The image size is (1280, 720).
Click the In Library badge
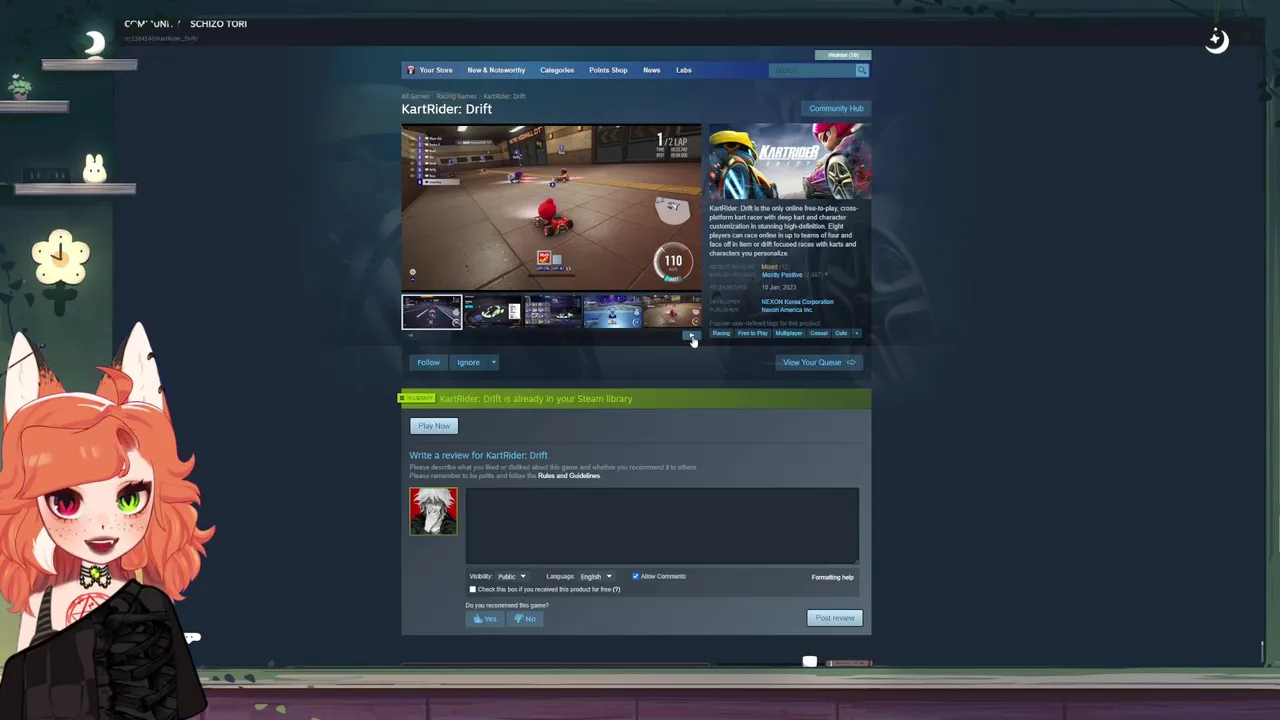[x=417, y=398]
